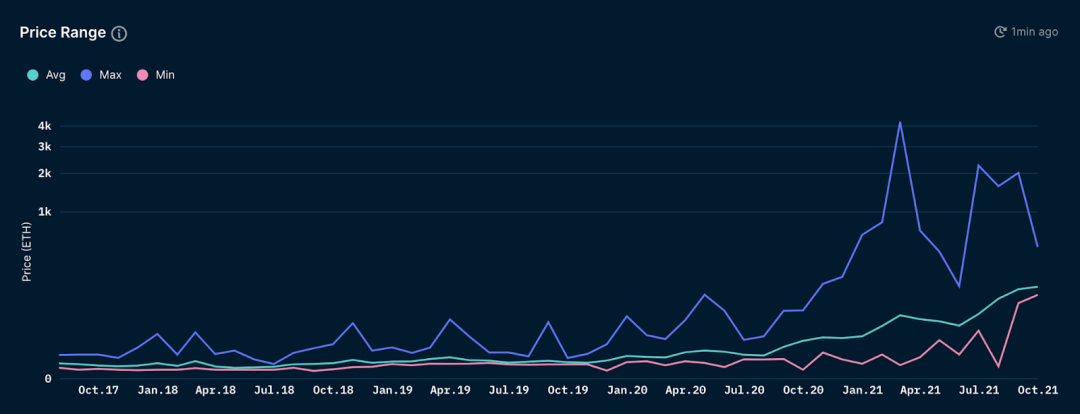1080x414 pixels.
Task: Click the 2k y-axis label
Action: 45,174
